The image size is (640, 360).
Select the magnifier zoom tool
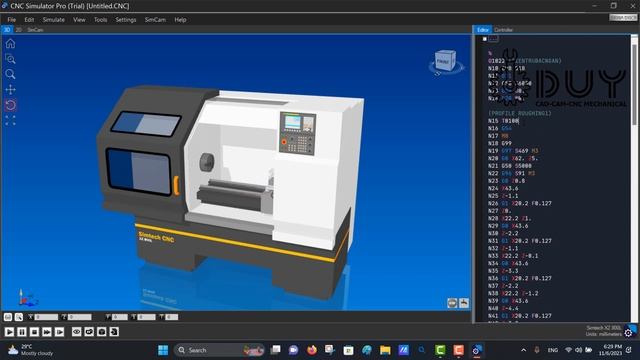[x=10, y=74]
